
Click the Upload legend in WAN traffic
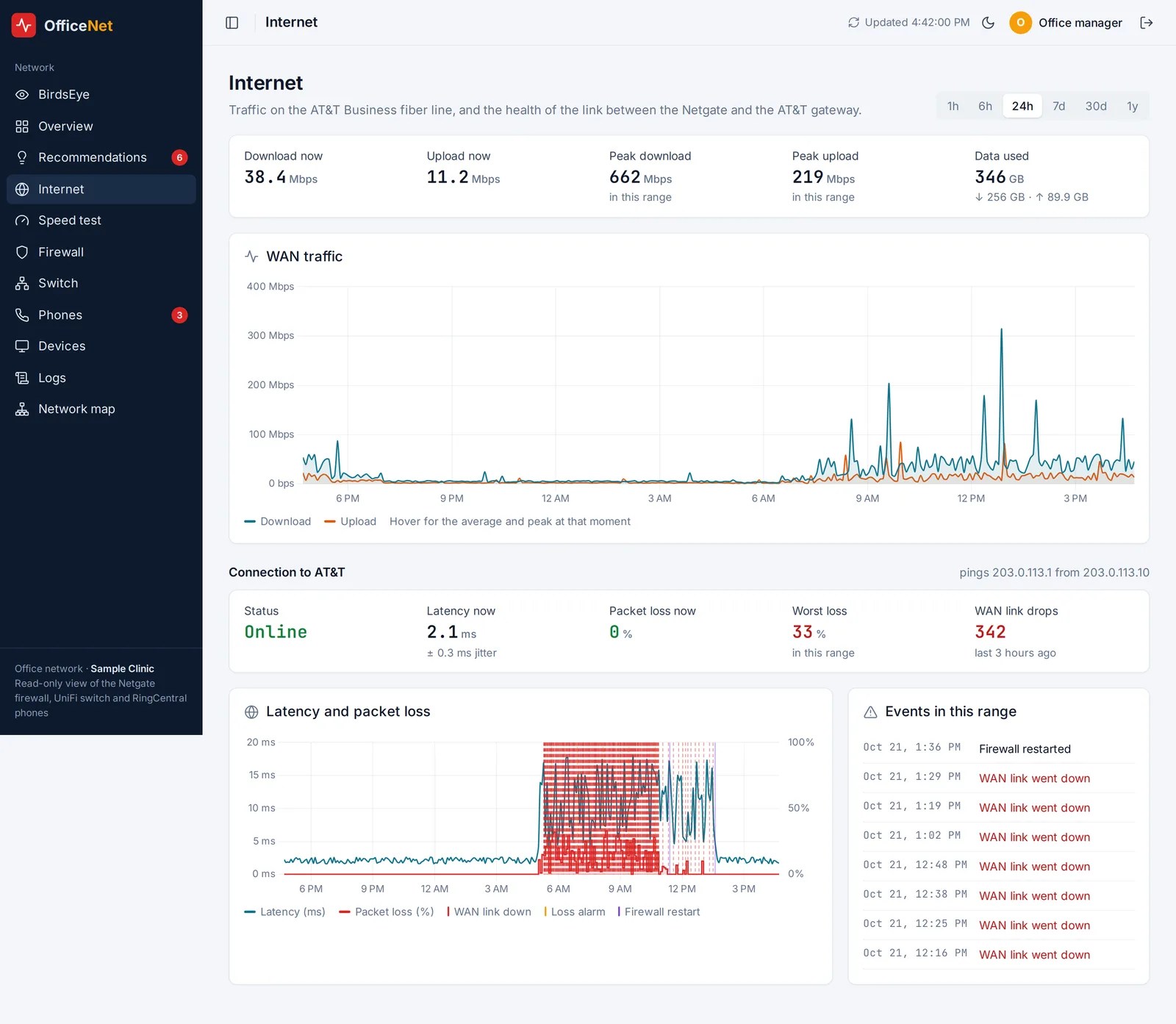[x=350, y=521]
